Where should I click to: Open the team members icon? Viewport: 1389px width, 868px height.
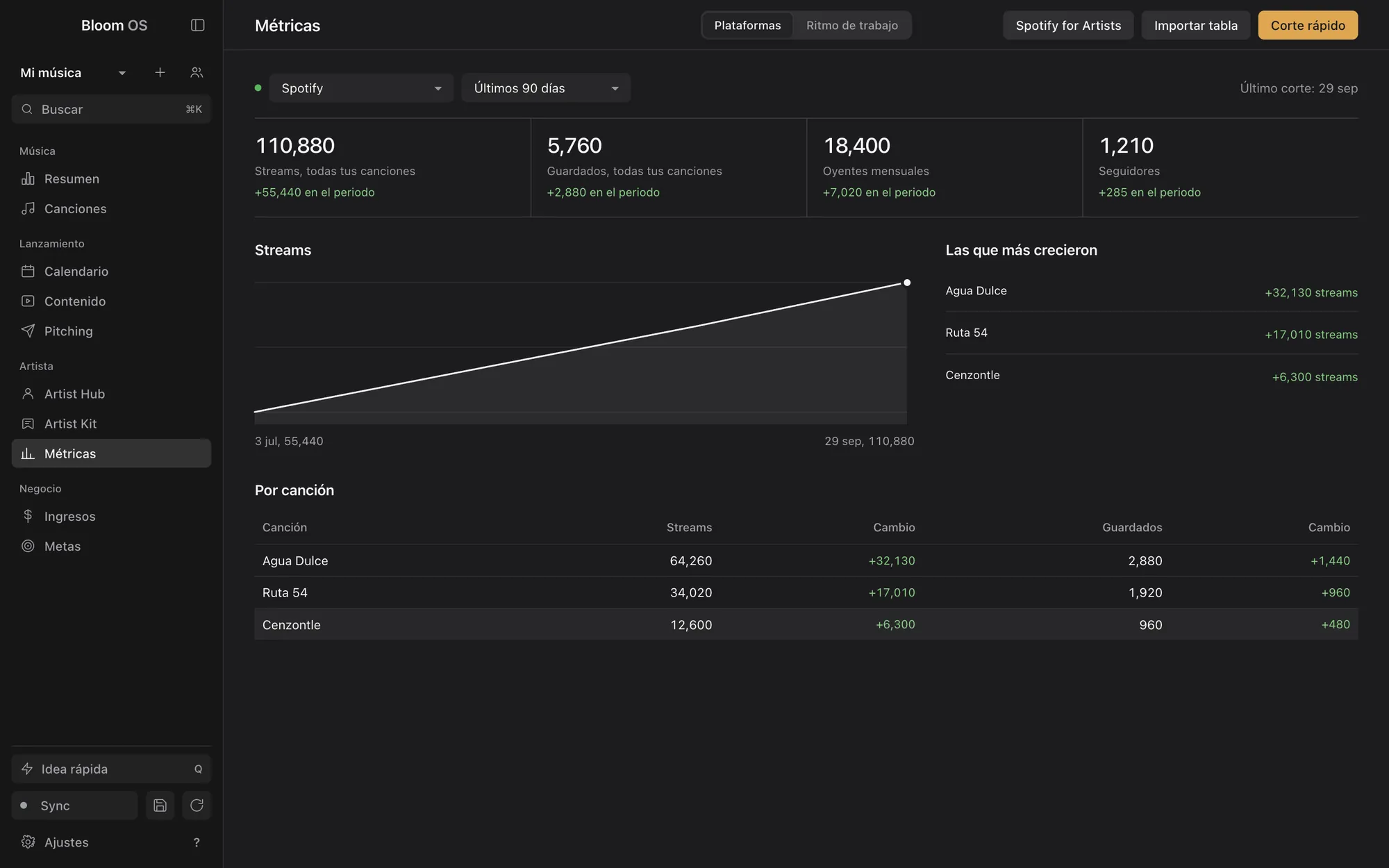point(197,72)
